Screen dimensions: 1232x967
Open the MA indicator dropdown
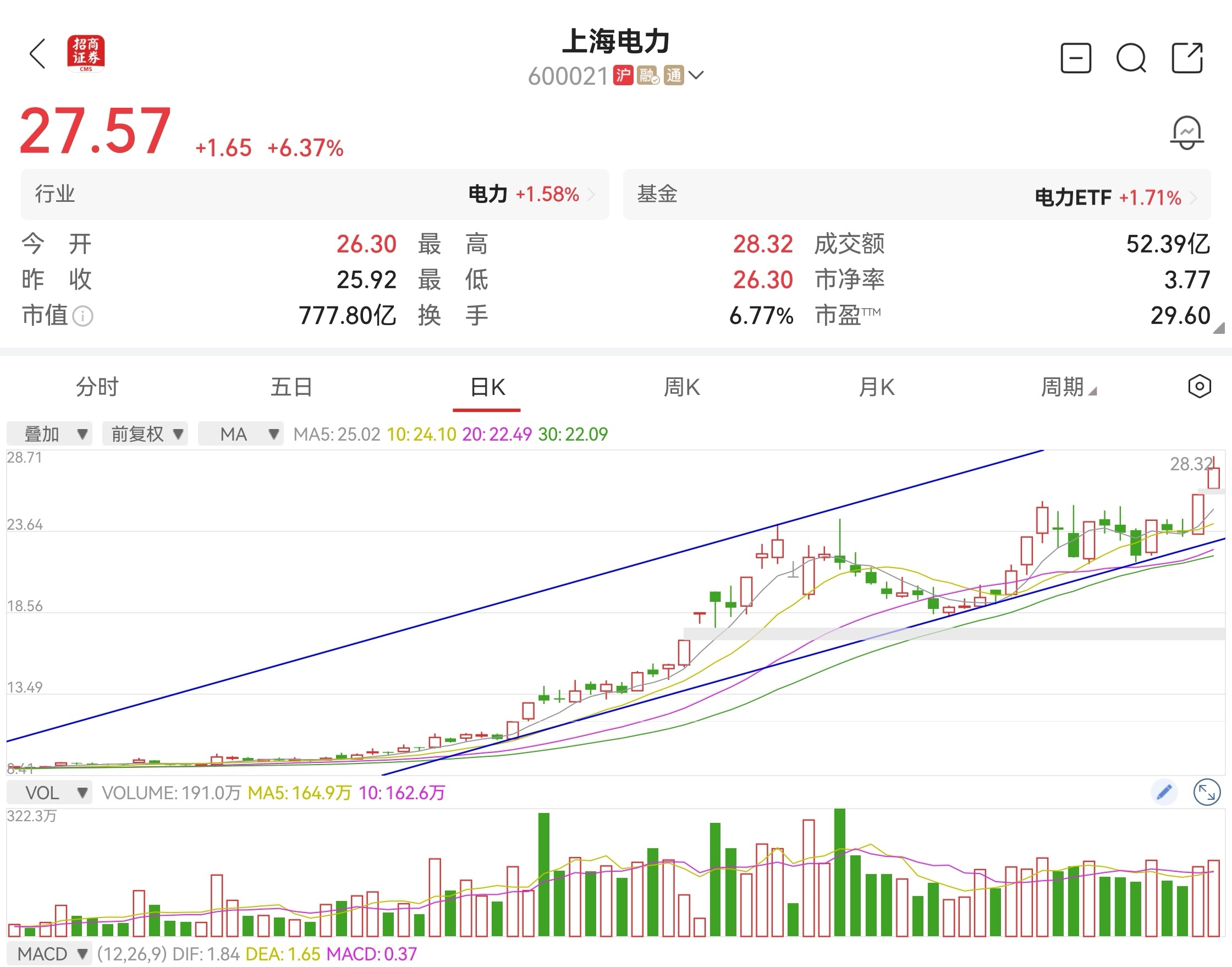pos(241,434)
